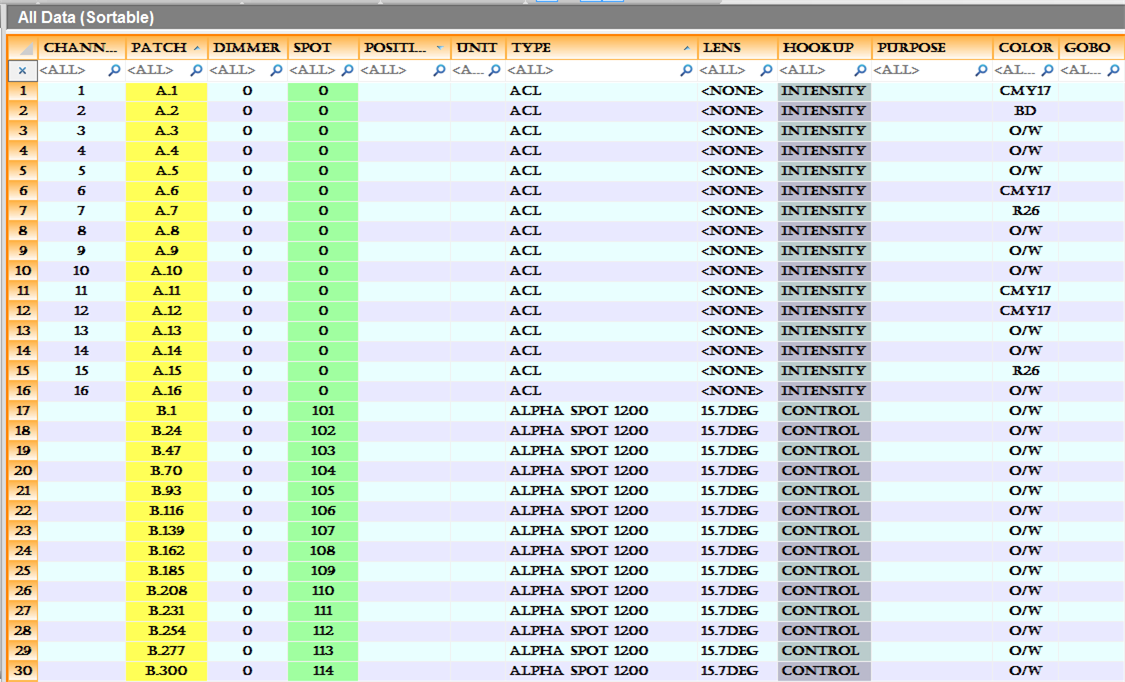Click search icon in Type filter
This screenshot has width=1125, height=682.
tap(686, 71)
